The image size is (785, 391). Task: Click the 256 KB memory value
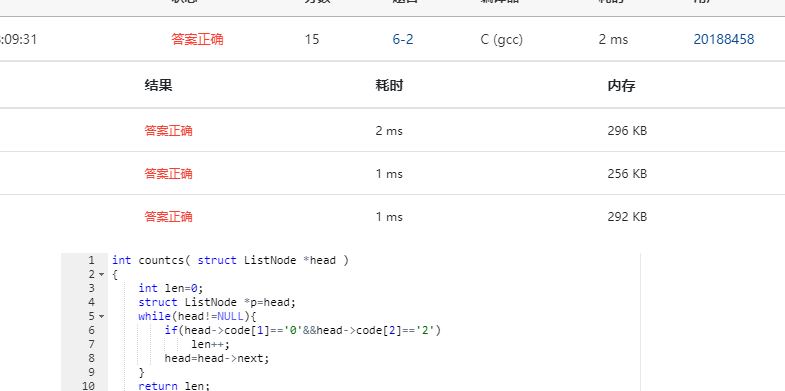(627, 174)
